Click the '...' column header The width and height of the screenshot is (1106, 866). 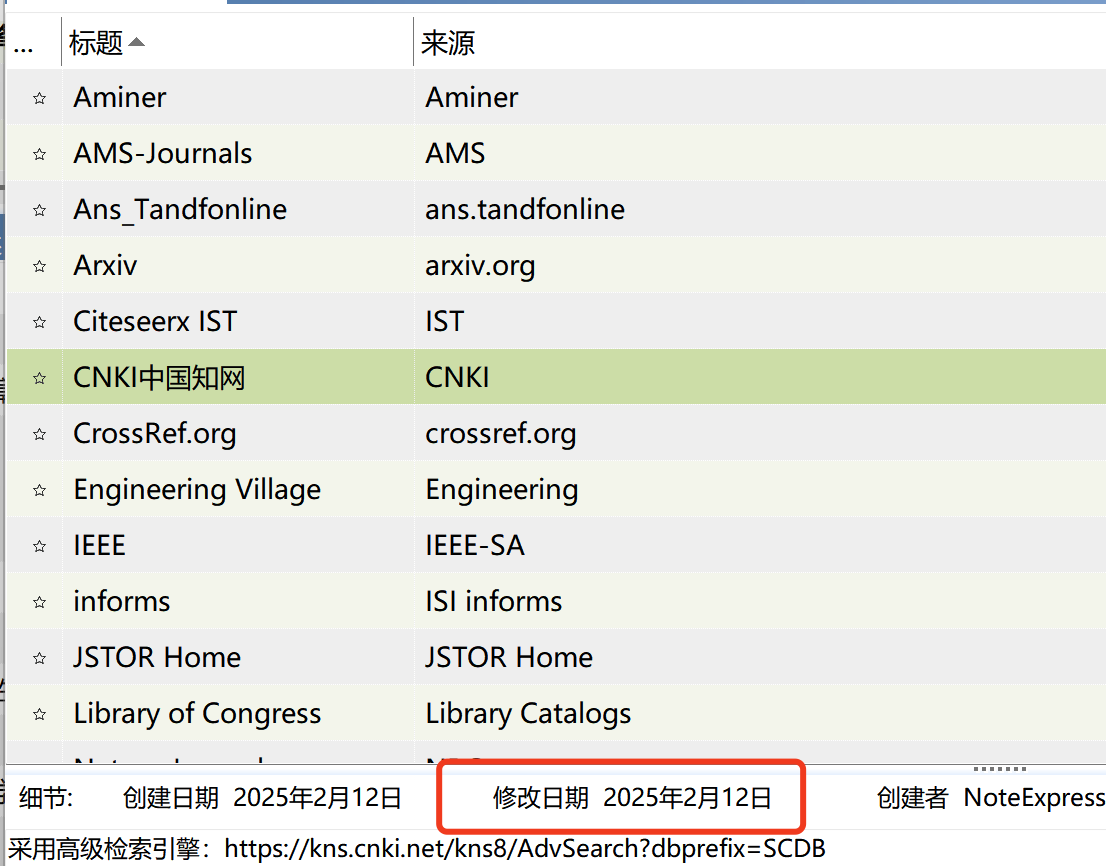[x=32, y=43]
